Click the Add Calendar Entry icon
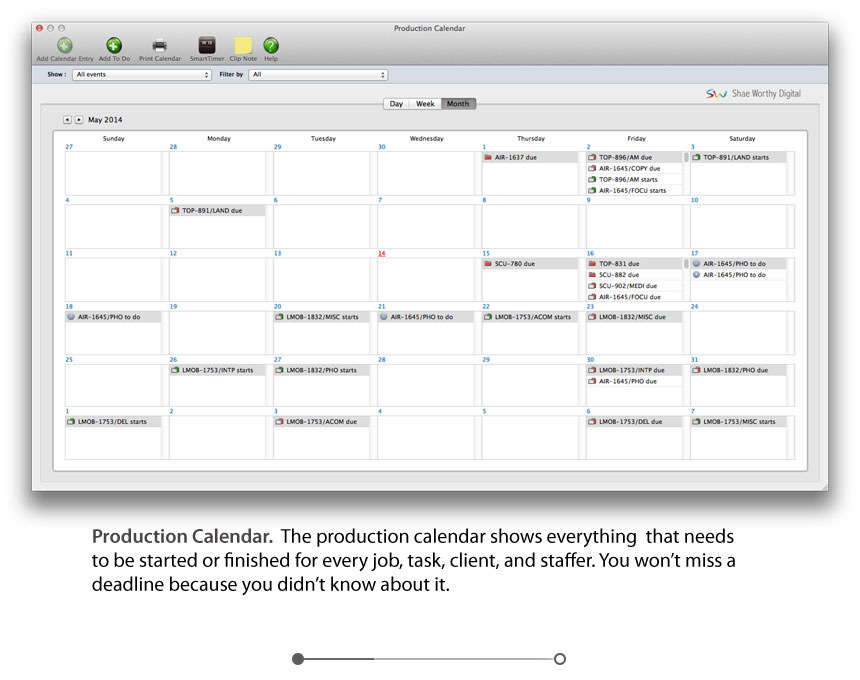 pos(64,45)
